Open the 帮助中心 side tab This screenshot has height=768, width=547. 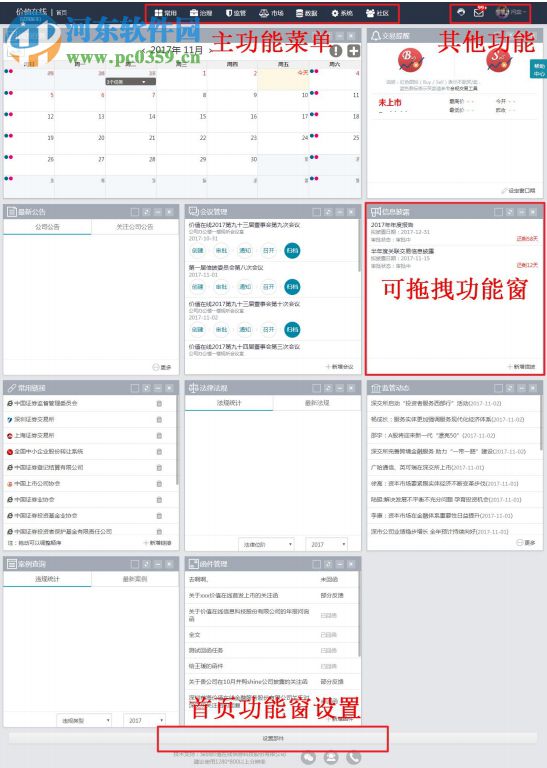pos(539,69)
